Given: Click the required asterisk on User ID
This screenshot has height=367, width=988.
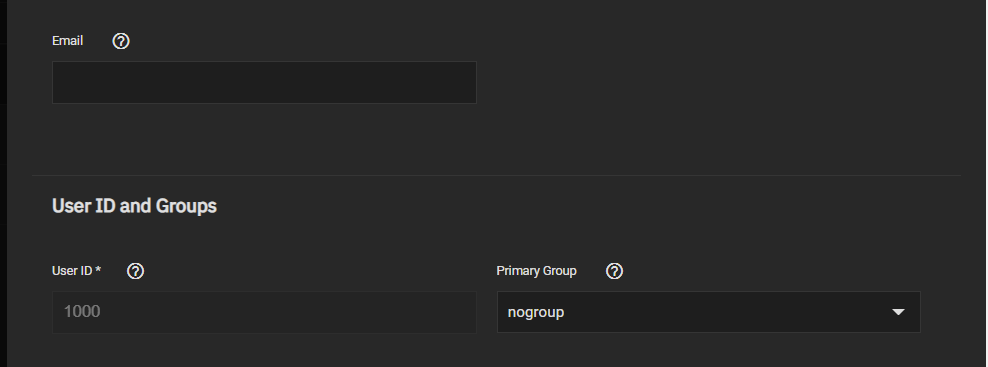Looking at the screenshot, I should [98, 270].
